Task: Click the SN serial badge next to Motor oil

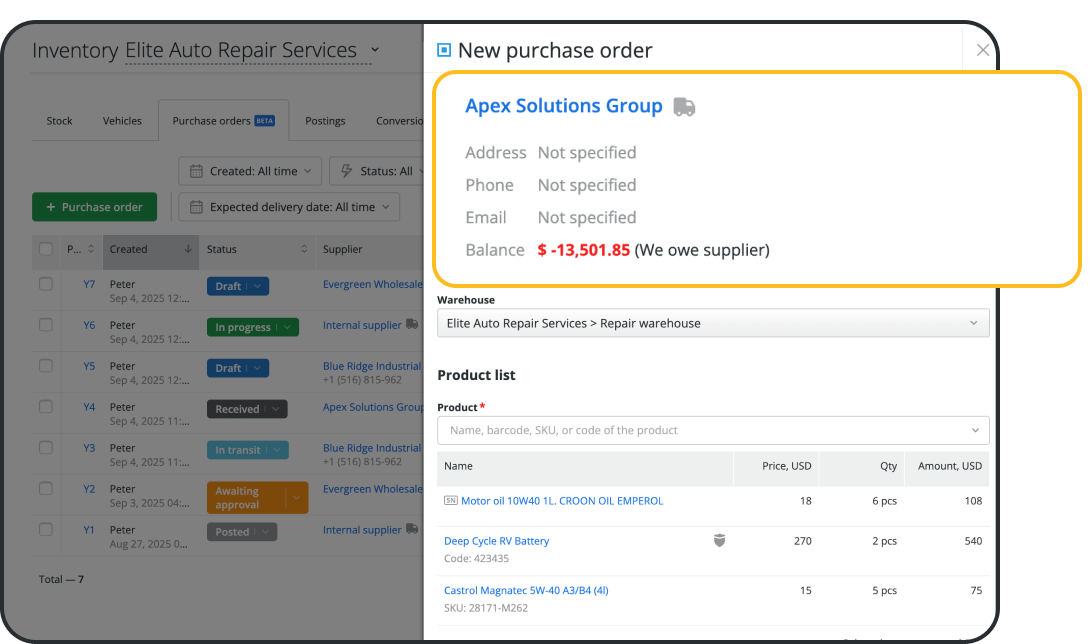Action: pos(450,501)
